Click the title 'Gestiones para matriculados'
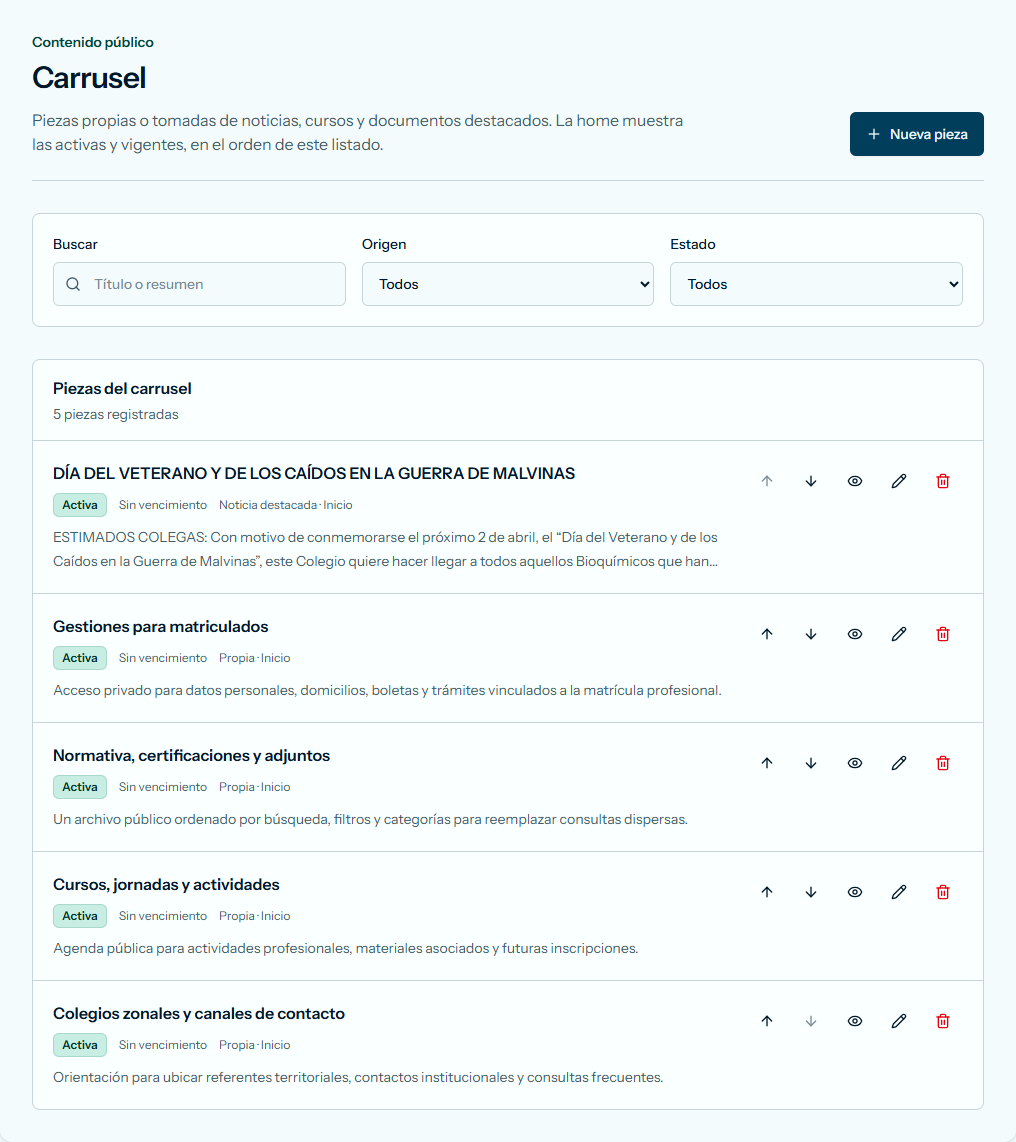 [x=161, y=626]
